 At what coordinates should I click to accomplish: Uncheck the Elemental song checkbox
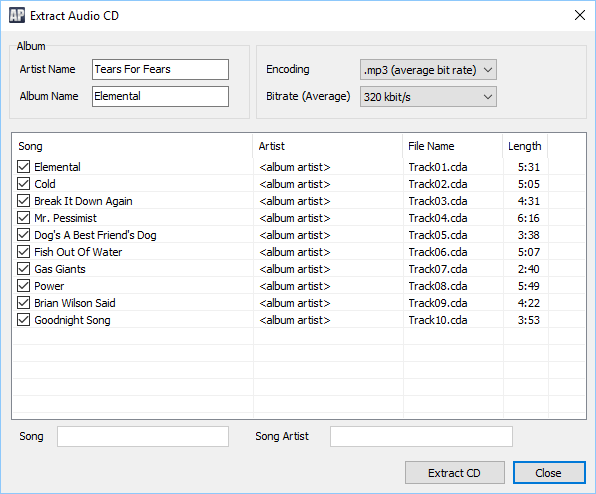(x=24, y=166)
